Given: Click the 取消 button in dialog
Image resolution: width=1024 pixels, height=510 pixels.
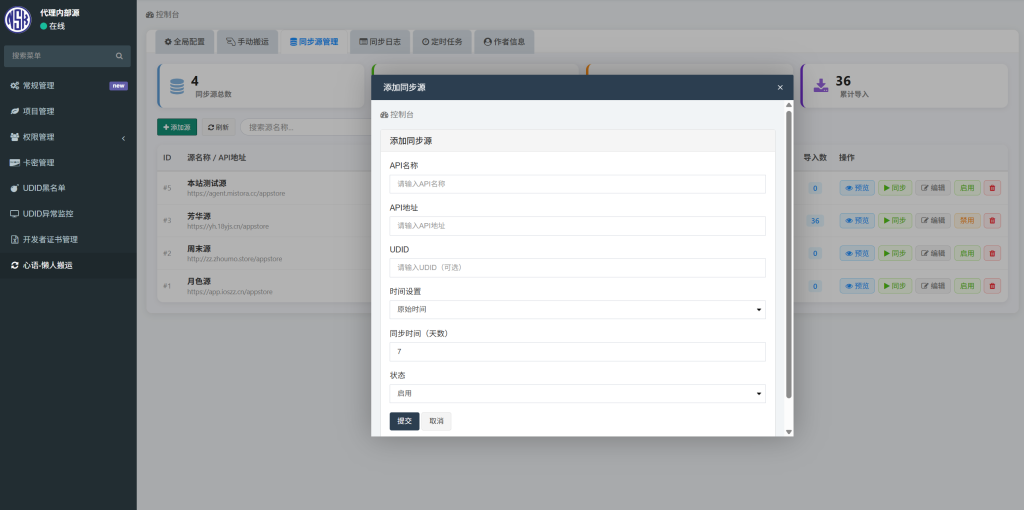Looking at the screenshot, I should pos(436,421).
